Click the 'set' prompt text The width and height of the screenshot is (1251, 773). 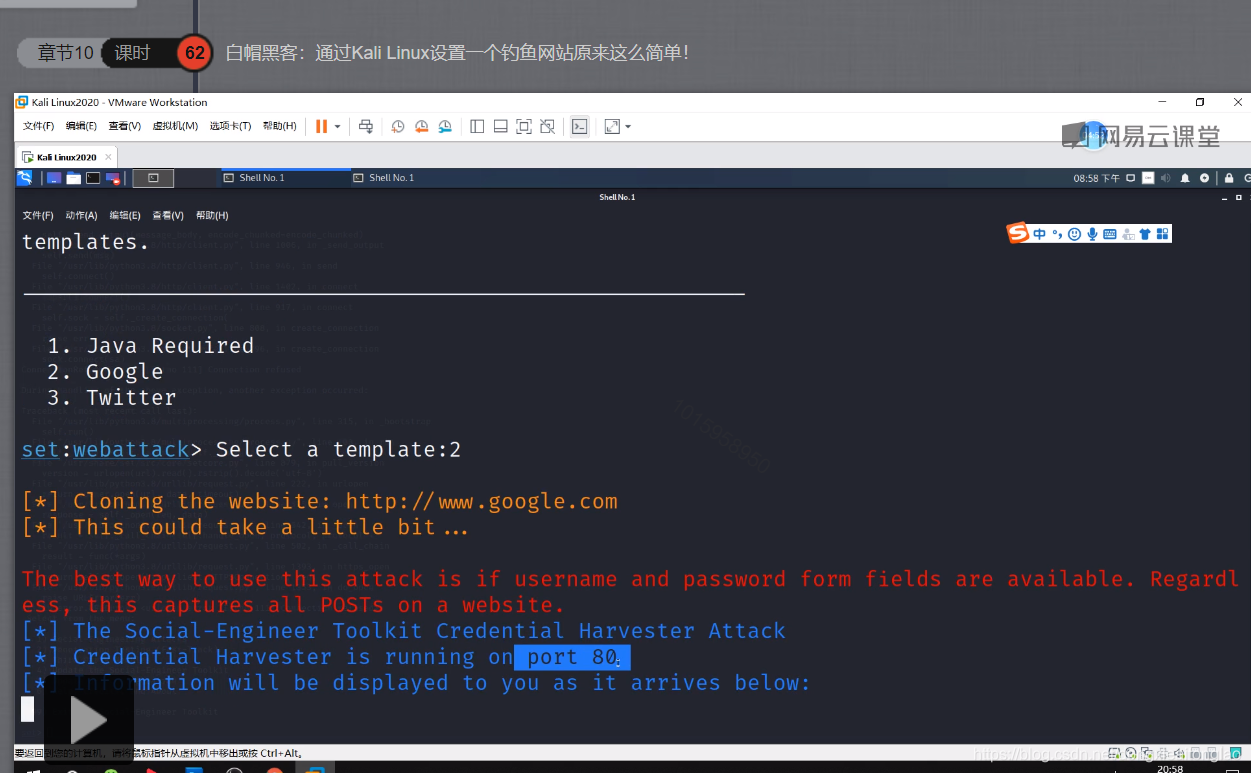click(x=41, y=450)
